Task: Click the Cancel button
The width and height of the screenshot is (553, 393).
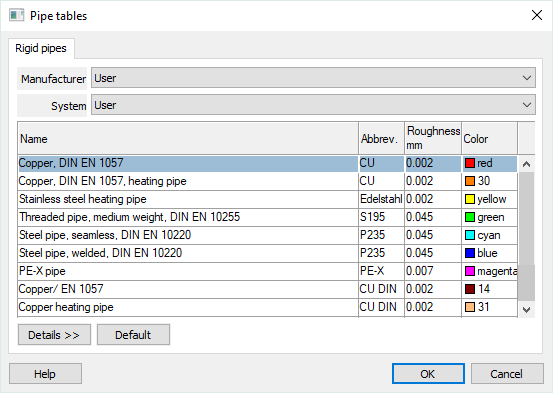Action: click(507, 374)
